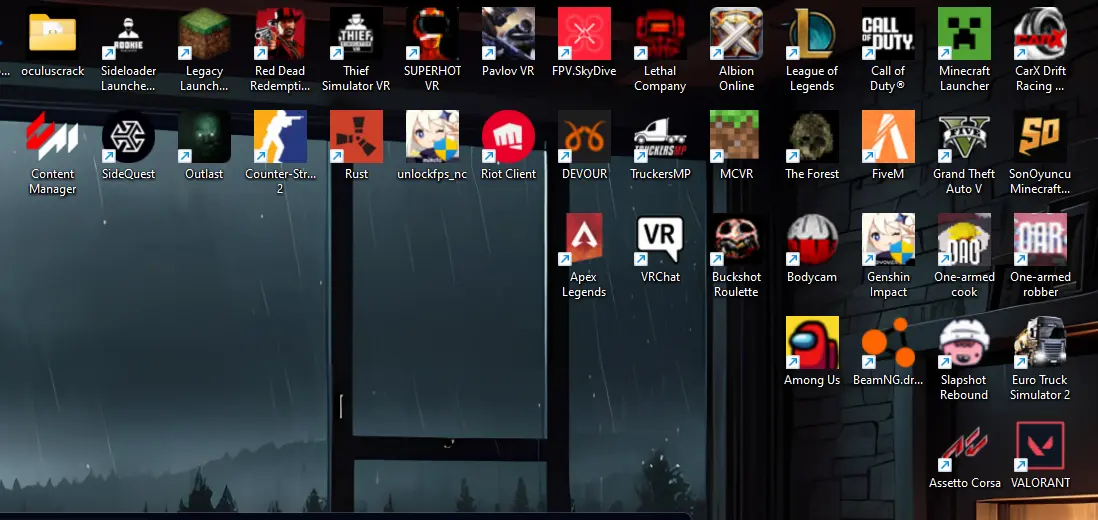Image resolution: width=1098 pixels, height=520 pixels.
Task: Open Content Manager icon
Action: pyautogui.click(x=53, y=137)
